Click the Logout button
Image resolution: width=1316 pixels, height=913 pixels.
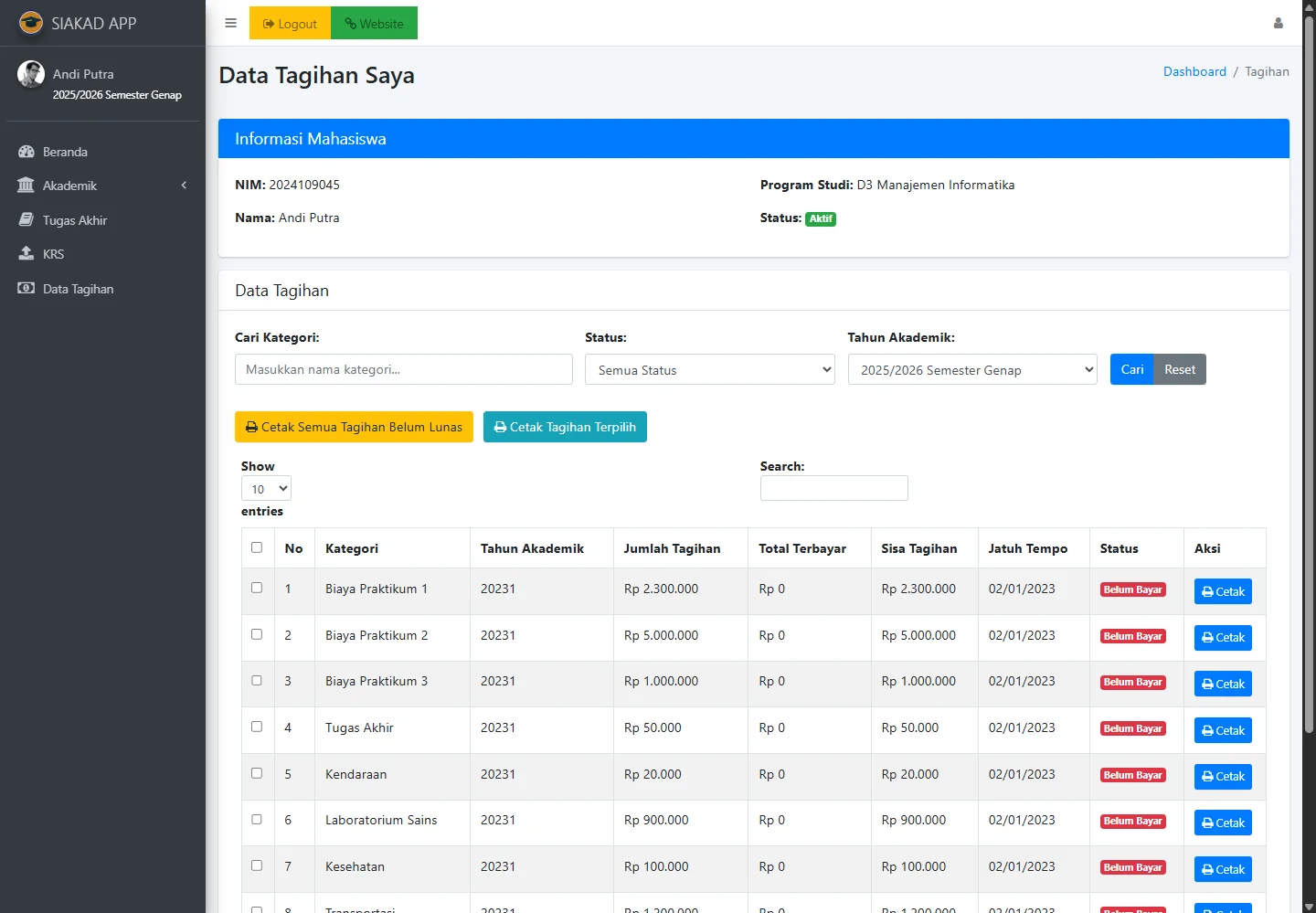pos(290,24)
